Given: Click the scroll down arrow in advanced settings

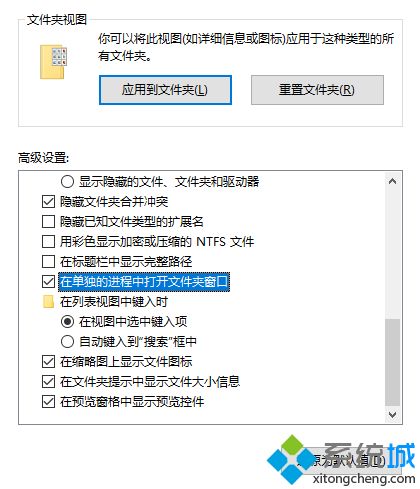Looking at the screenshot, I should 393,415.
